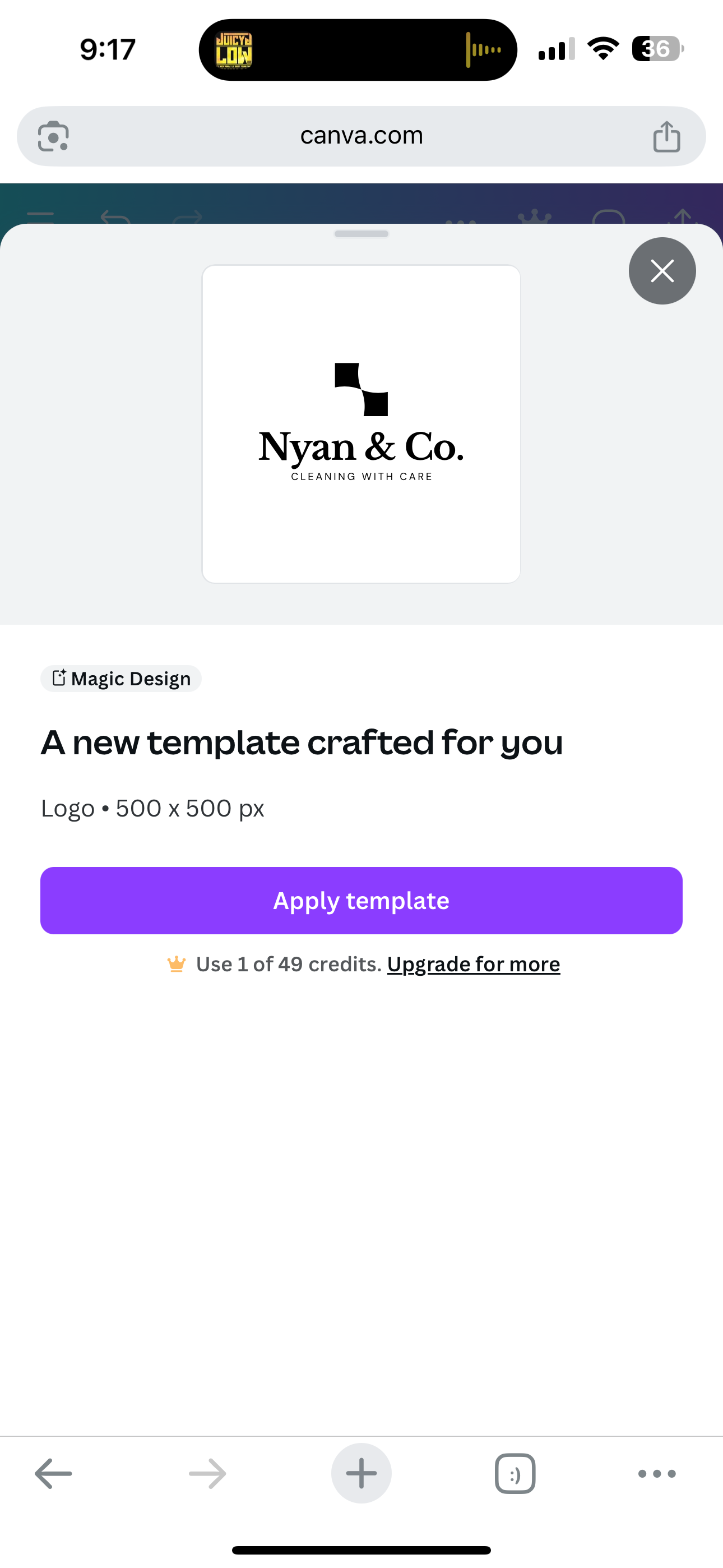This screenshot has height=1568, width=723.
Task: Tap the crown icon beside credits text
Action: (x=177, y=964)
